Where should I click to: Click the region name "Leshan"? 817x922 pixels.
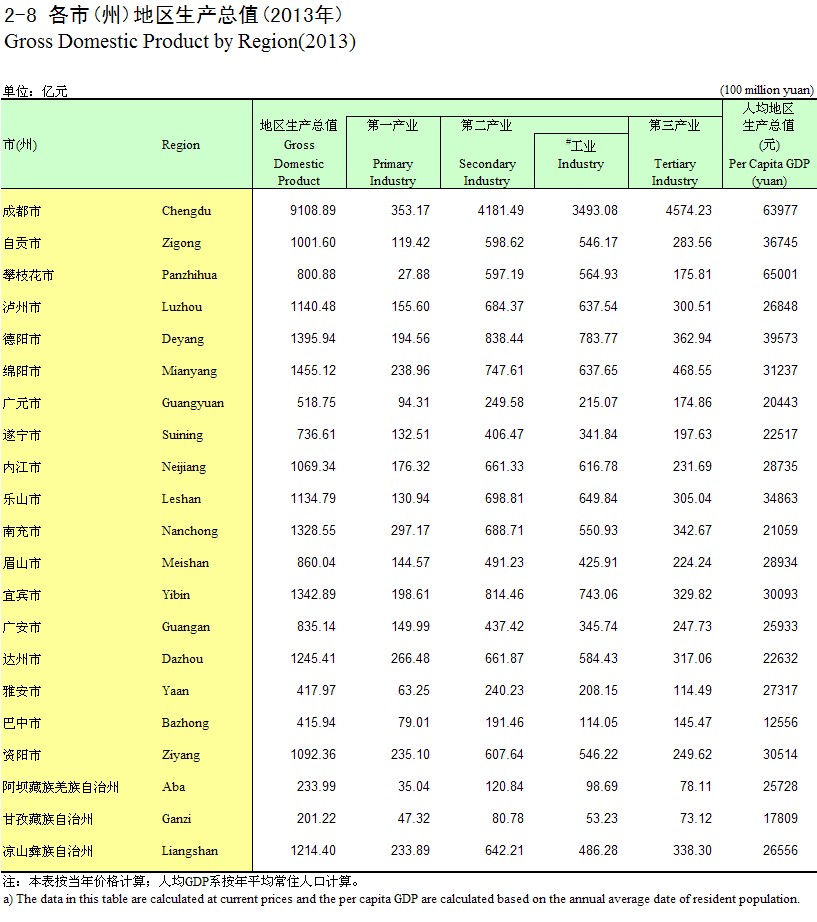[x=181, y=499]
